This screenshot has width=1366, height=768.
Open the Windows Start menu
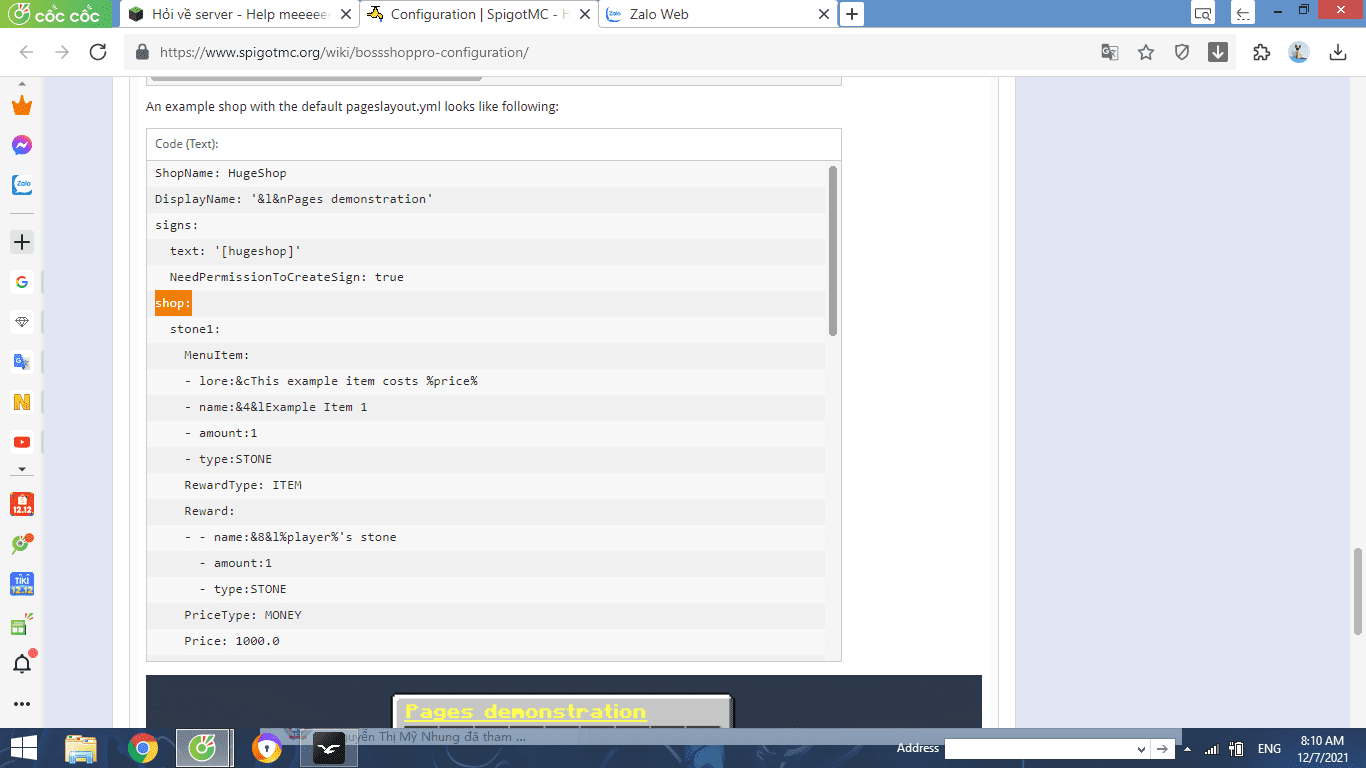(23, 748)
